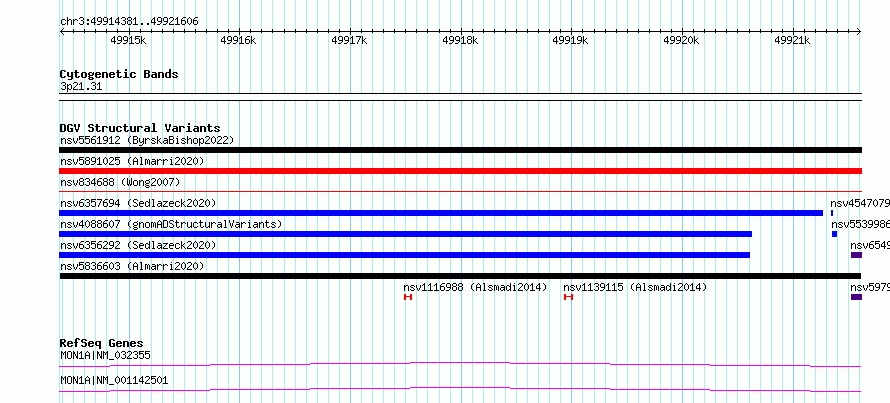Select the MON1A|NM_001142501 gene label
Image resolution: width=890 pixels, height=403 pixels.
tap(114, 380)
